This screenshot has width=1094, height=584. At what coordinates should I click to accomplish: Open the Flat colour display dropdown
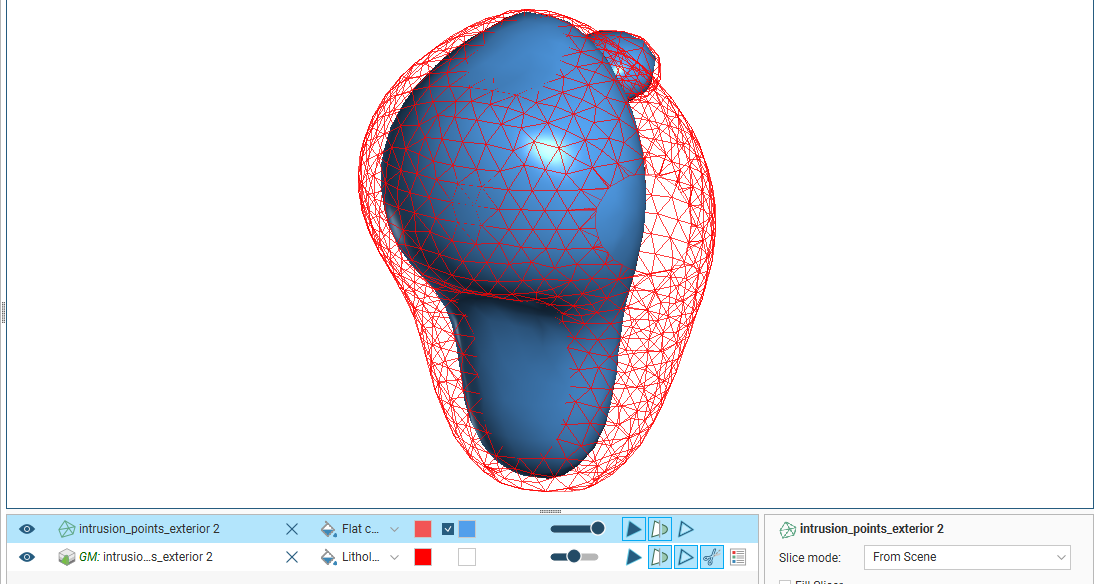pos(394,529)
